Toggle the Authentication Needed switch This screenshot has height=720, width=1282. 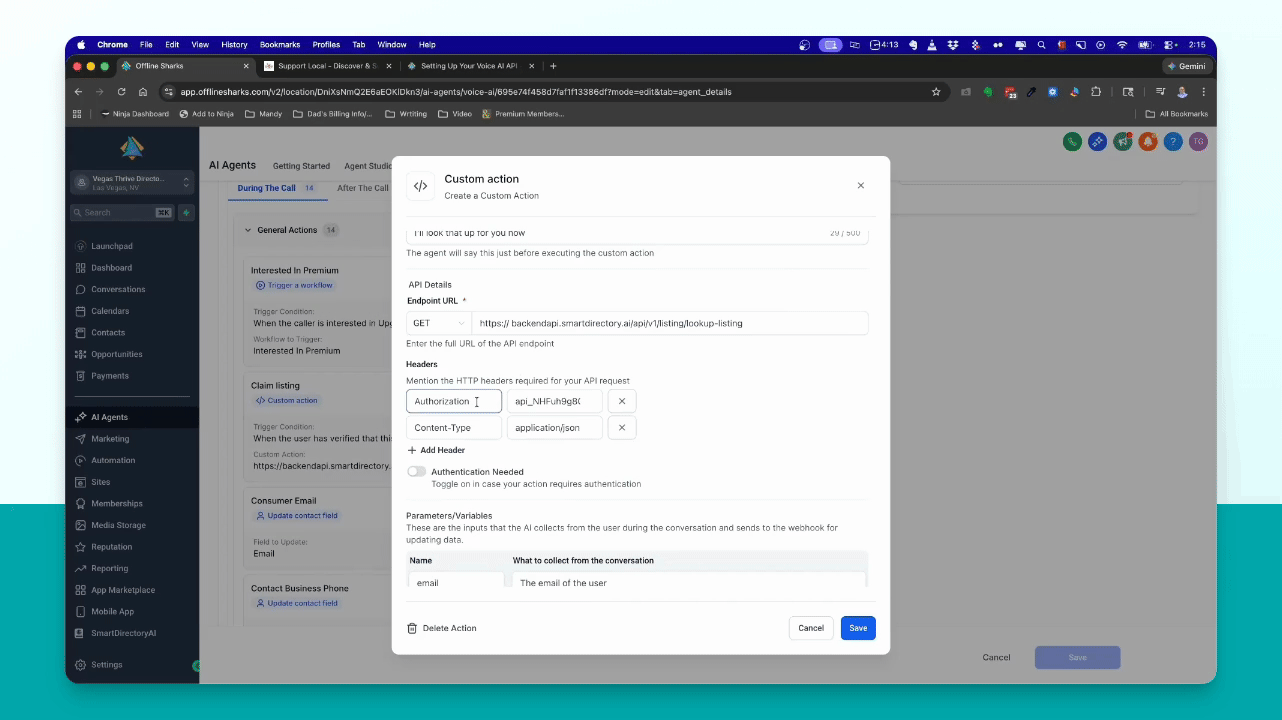416,471
